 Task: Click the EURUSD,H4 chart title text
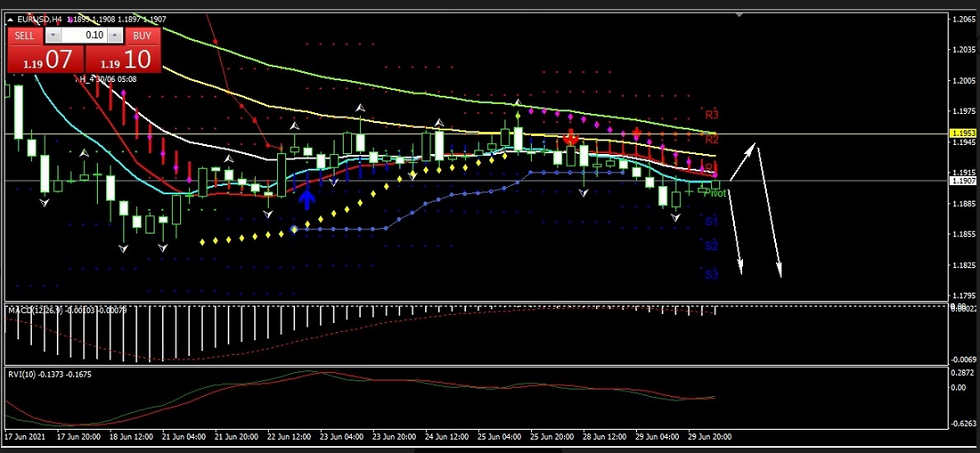click(38, 18)
